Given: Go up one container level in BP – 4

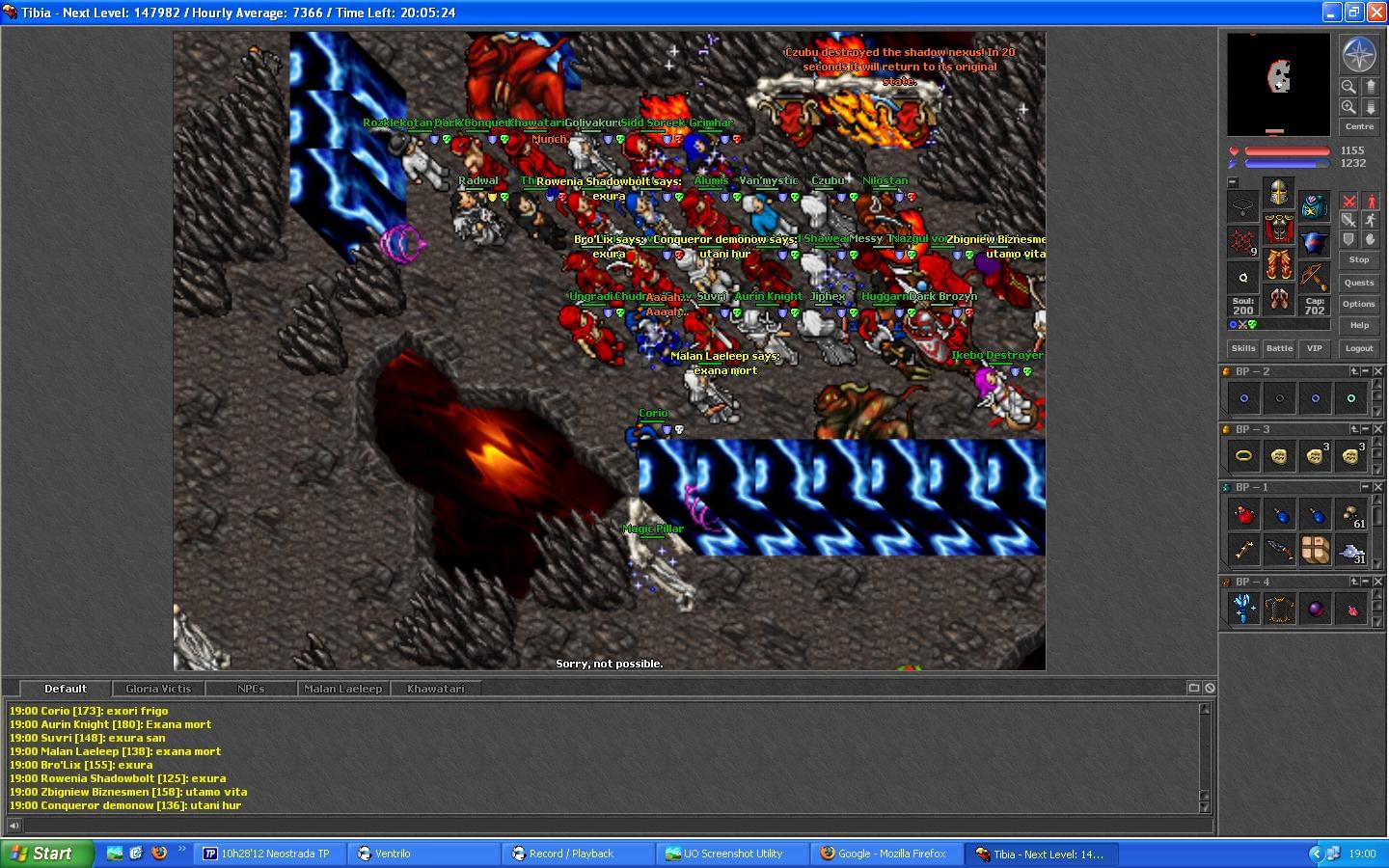Looking at the screenshot, I should (1354, 582).
